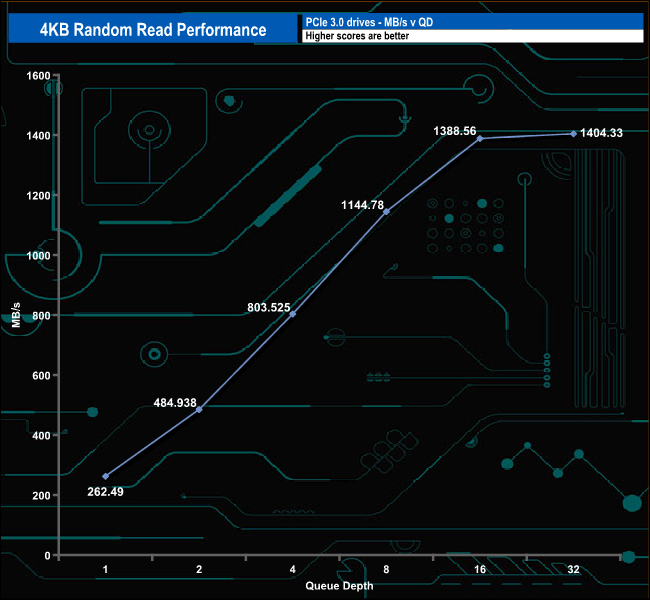Click the 1000 tick label on y-axis
The image size is (650, 600).
coord(38,255)
